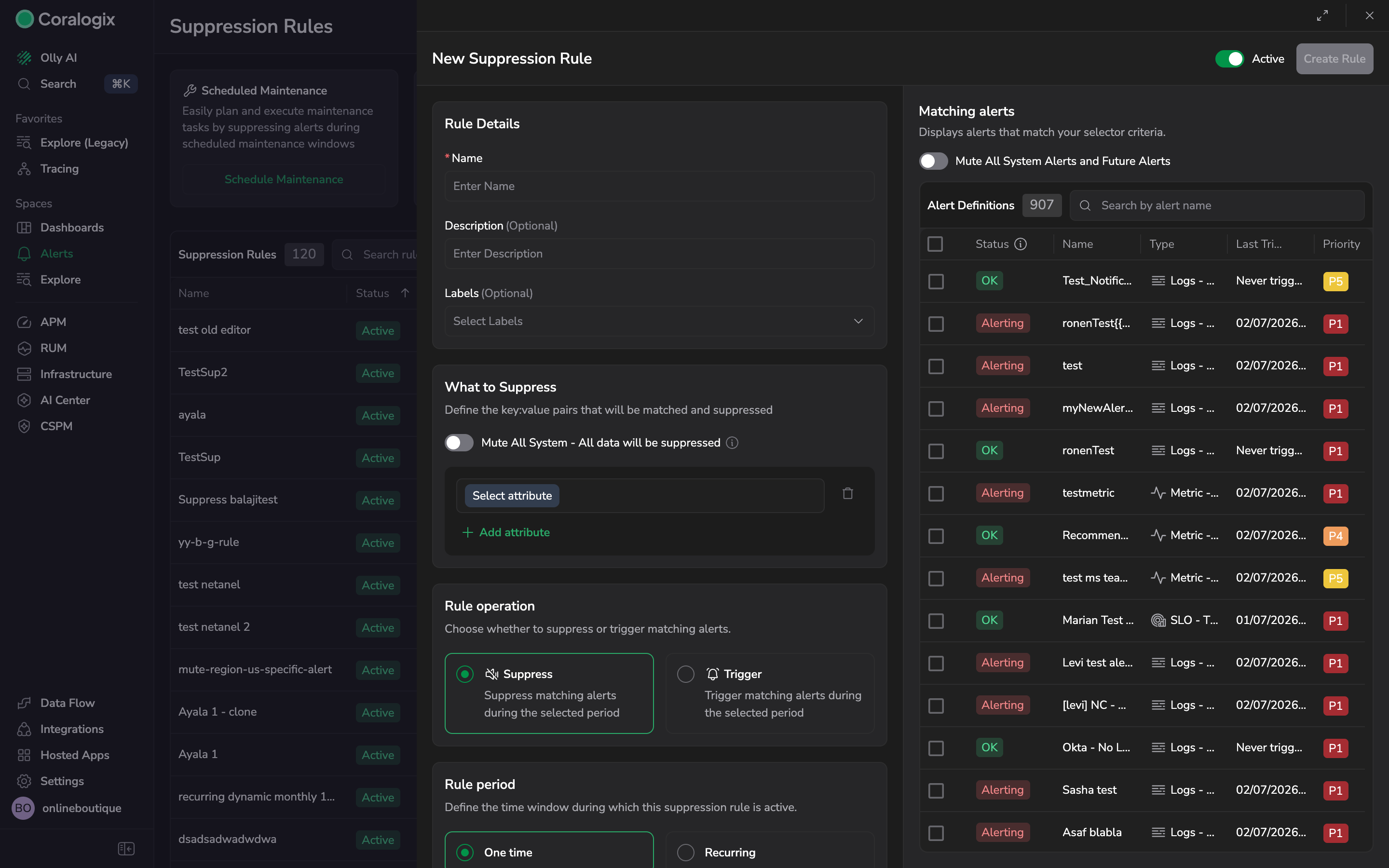This screenshot has height=868, width=1389.
Task: Click the Priority column header
Action: (1341, 244)
